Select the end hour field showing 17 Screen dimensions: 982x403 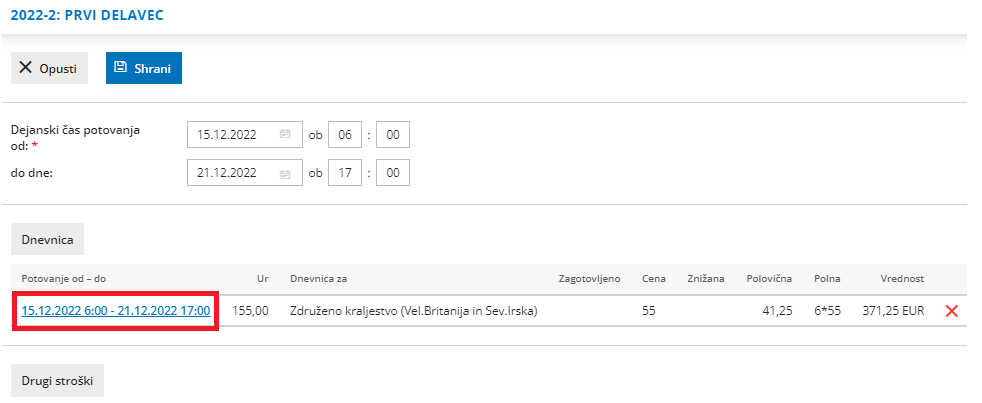tap(344, 173)
